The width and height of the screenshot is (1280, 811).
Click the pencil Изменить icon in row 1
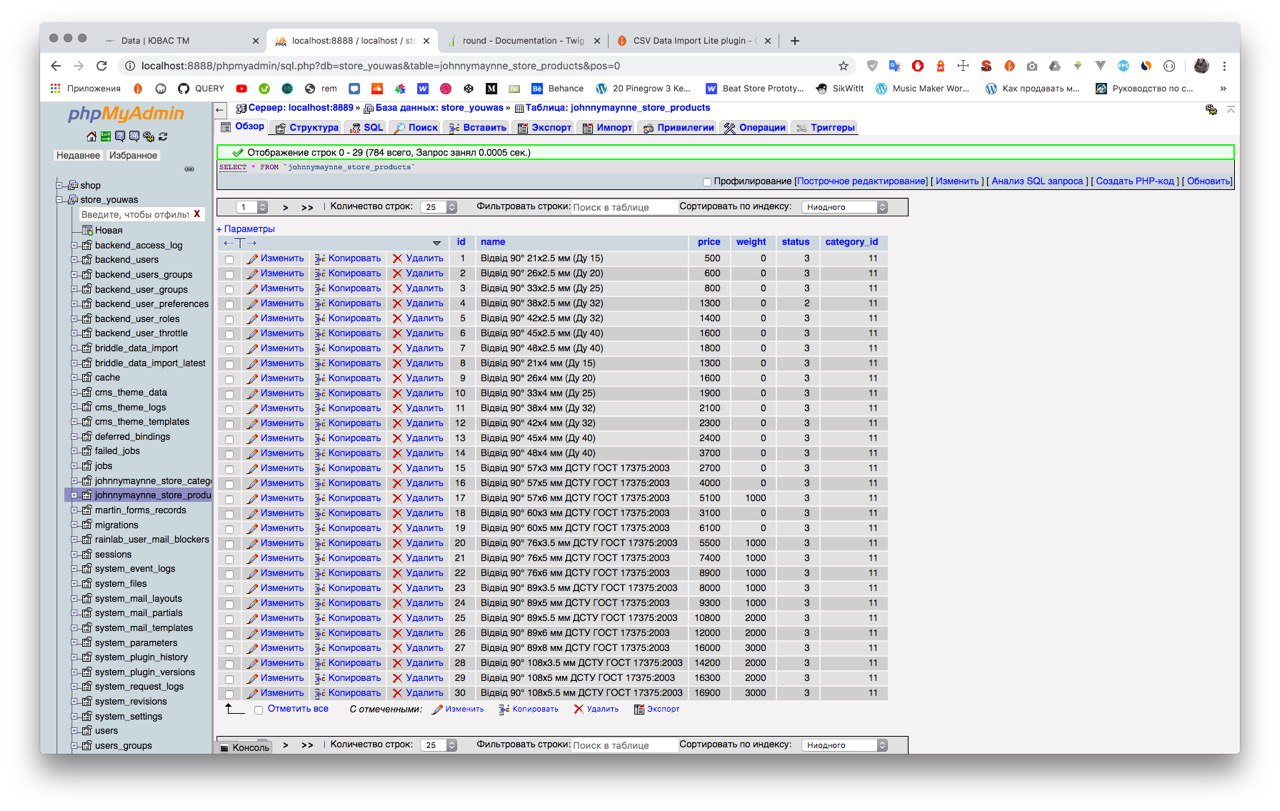(253, 258)
